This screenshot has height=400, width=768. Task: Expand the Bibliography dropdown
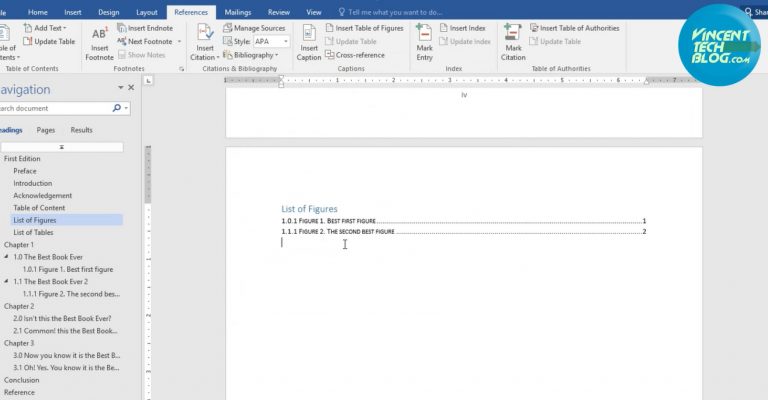click(277, 55)
